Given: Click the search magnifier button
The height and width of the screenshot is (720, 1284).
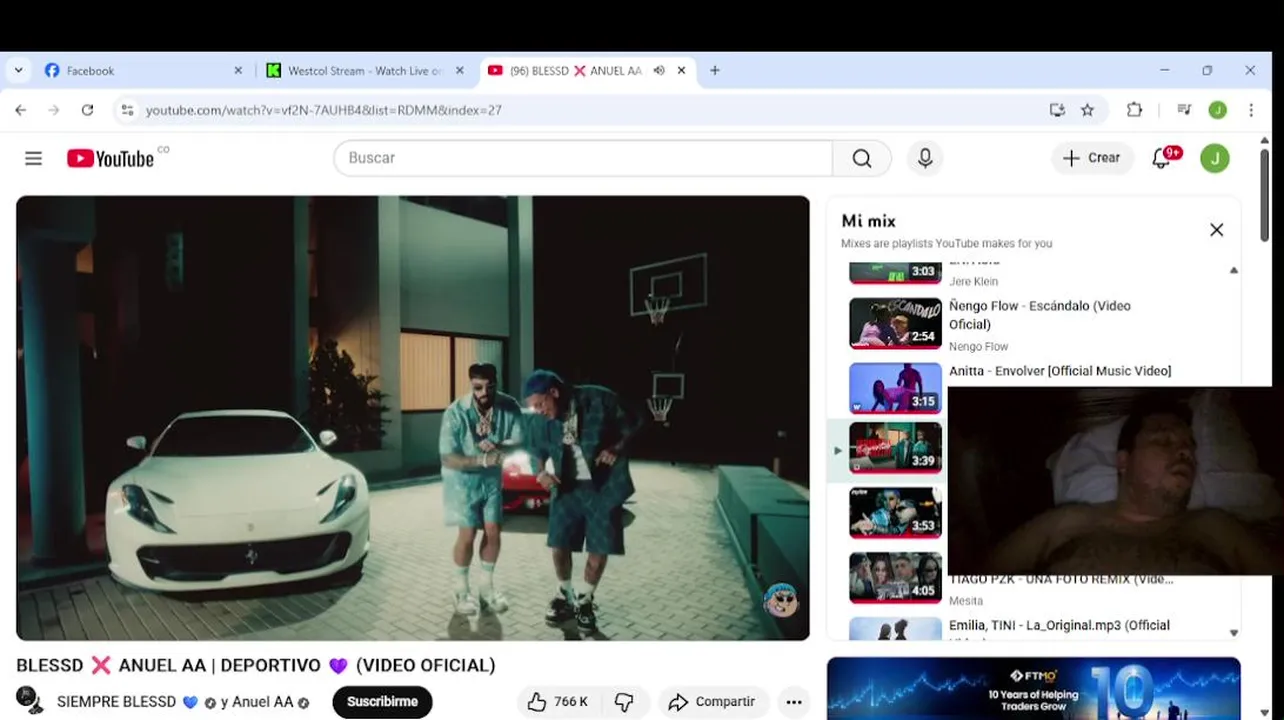Looking at the screenshot, I should click(x=862, y=158).
